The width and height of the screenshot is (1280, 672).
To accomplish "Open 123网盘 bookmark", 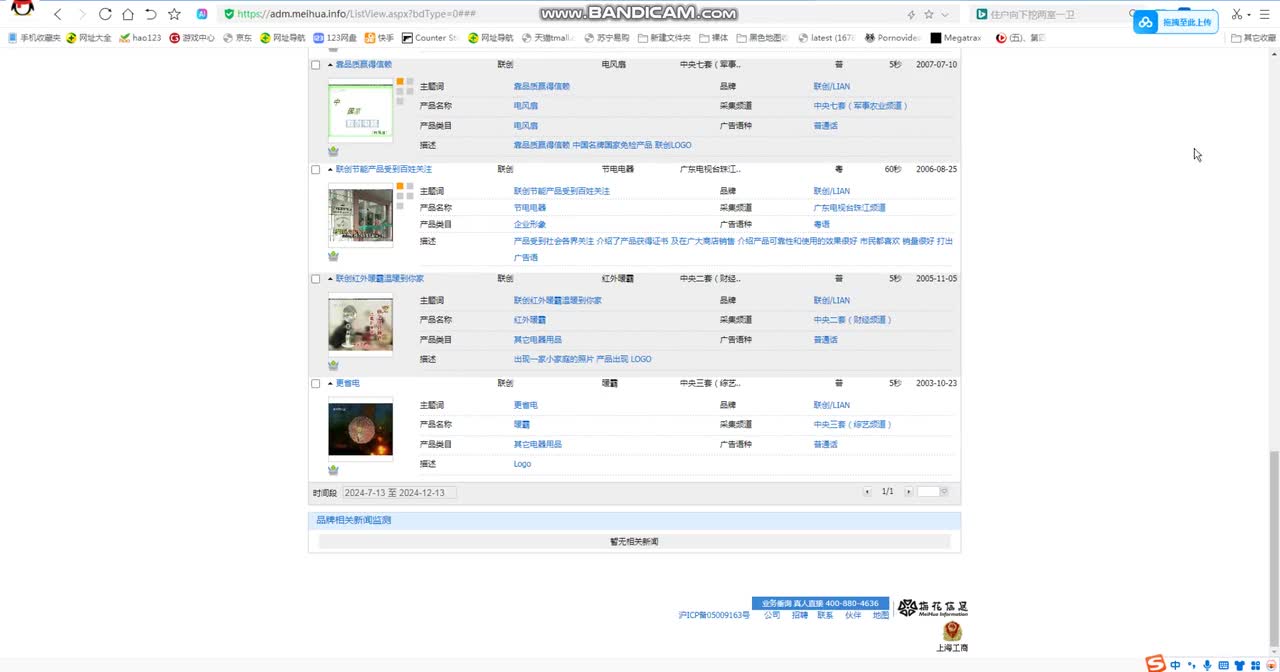I will (335, 38).
